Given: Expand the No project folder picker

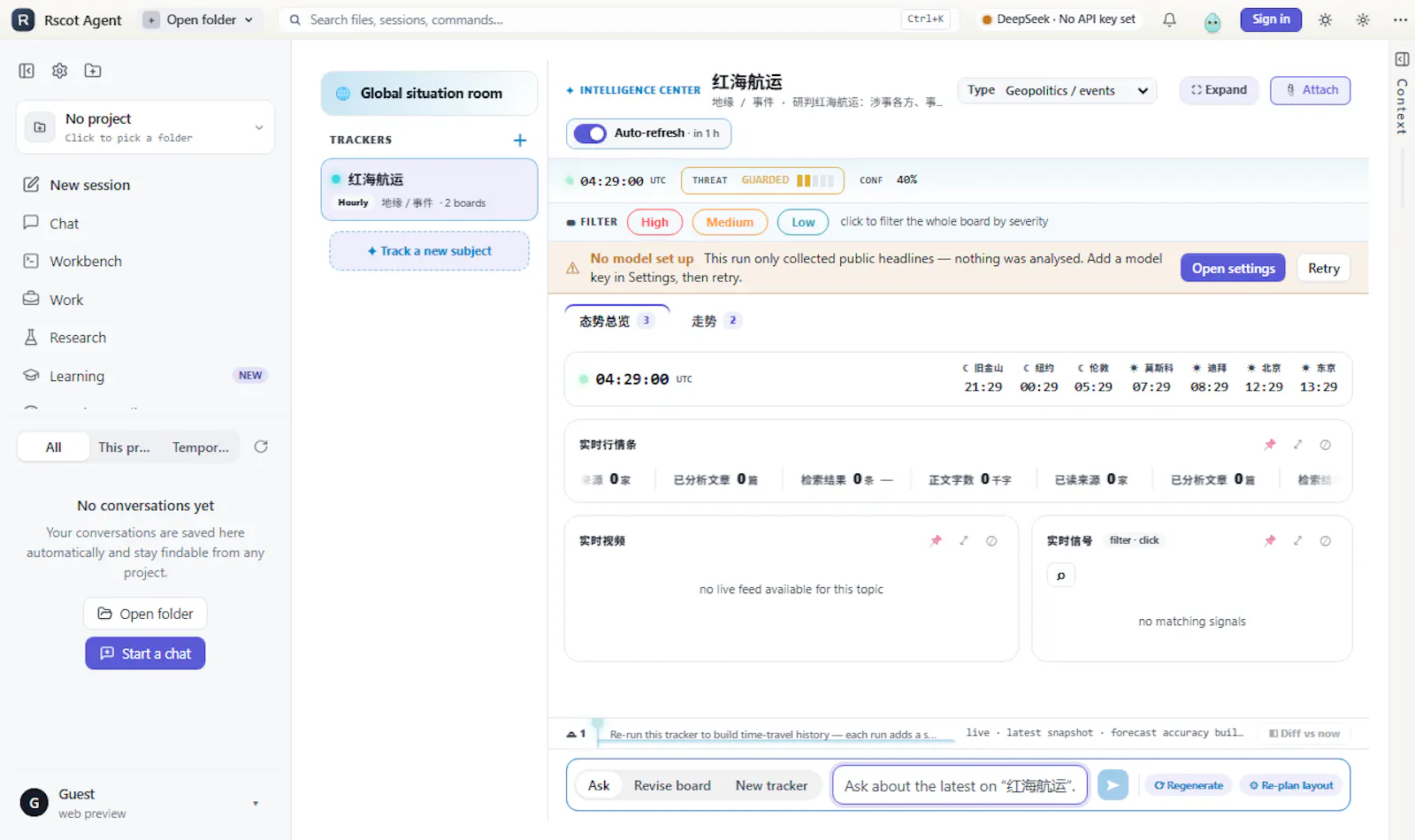Looking at the screenshot, I should (x=145, y=127).
